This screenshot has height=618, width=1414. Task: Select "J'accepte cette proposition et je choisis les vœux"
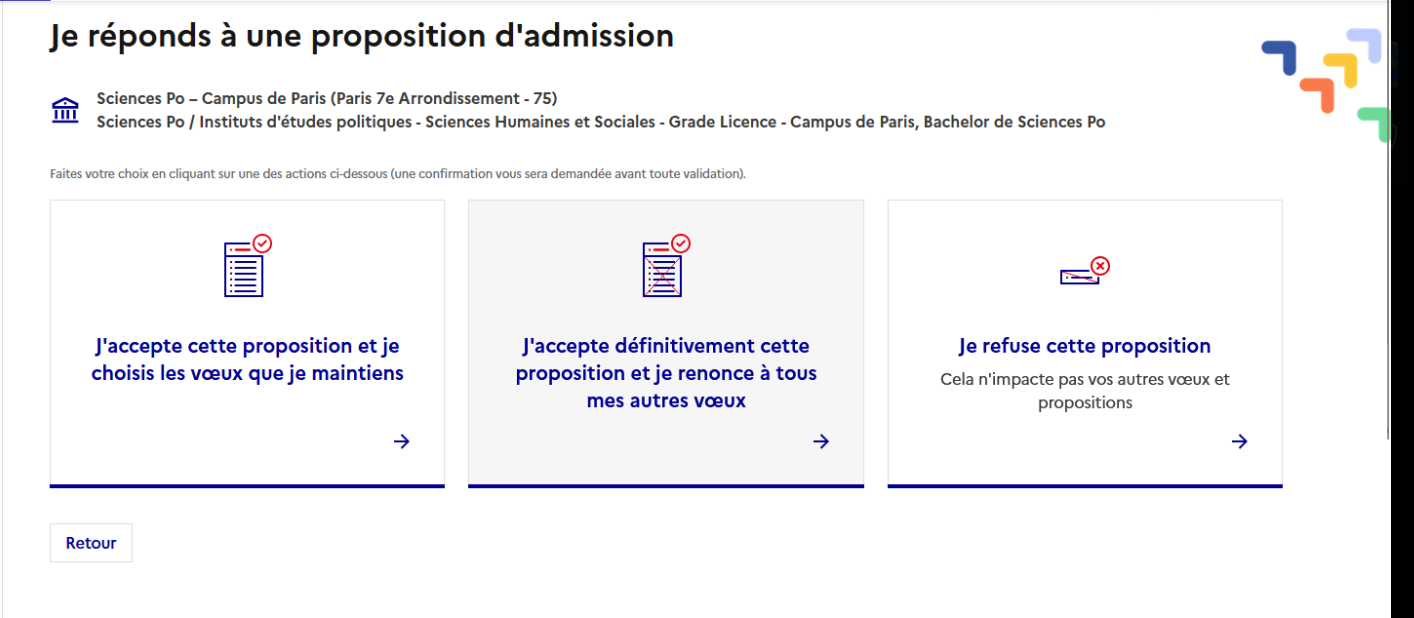pyautogui.click(x=247, y=343)
